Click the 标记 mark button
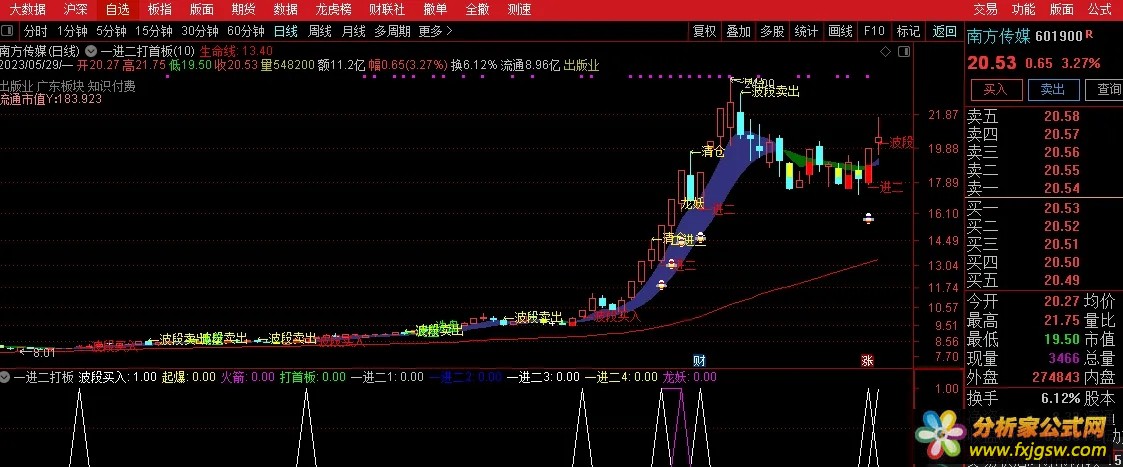Viewport: 1123px width, 467px height. 908,32
